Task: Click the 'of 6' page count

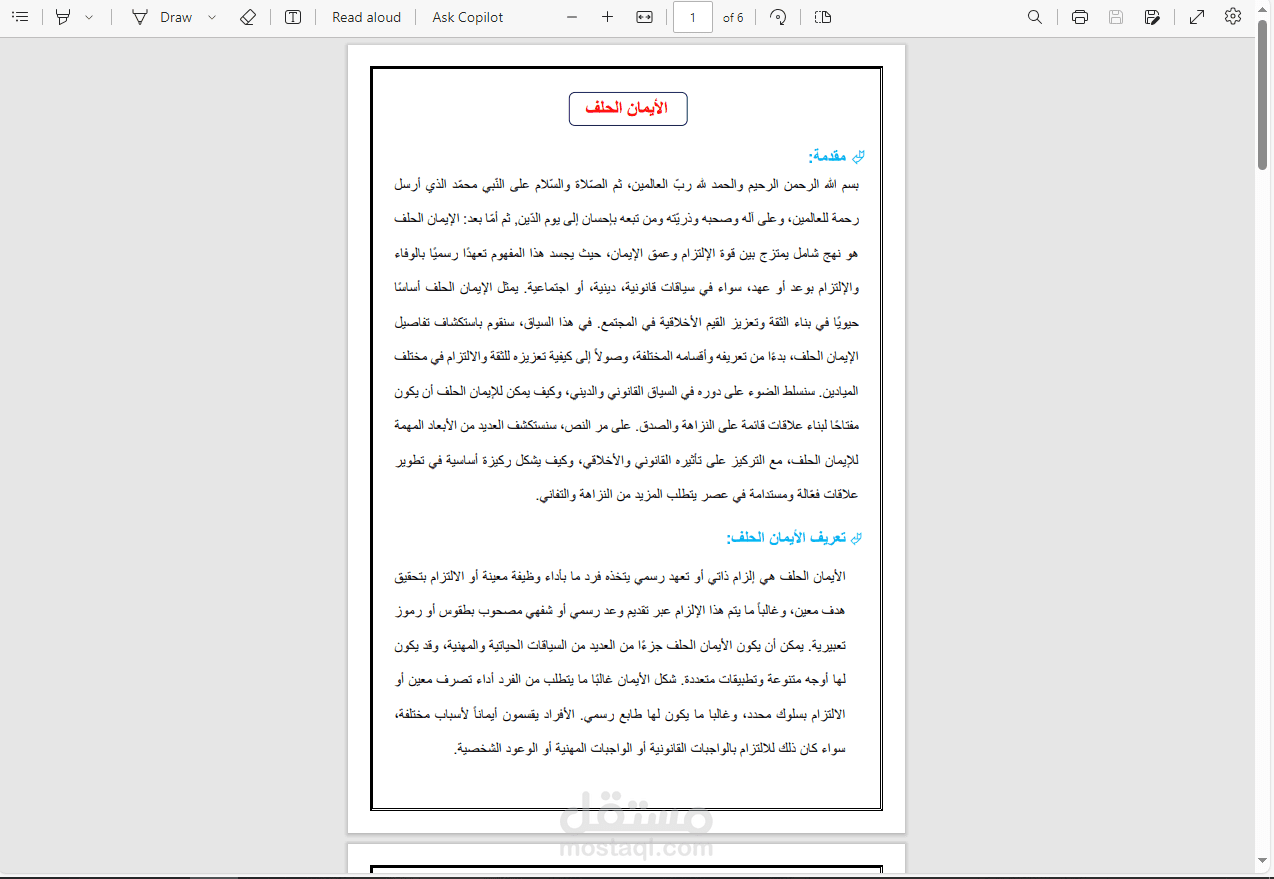Action: 733,17
